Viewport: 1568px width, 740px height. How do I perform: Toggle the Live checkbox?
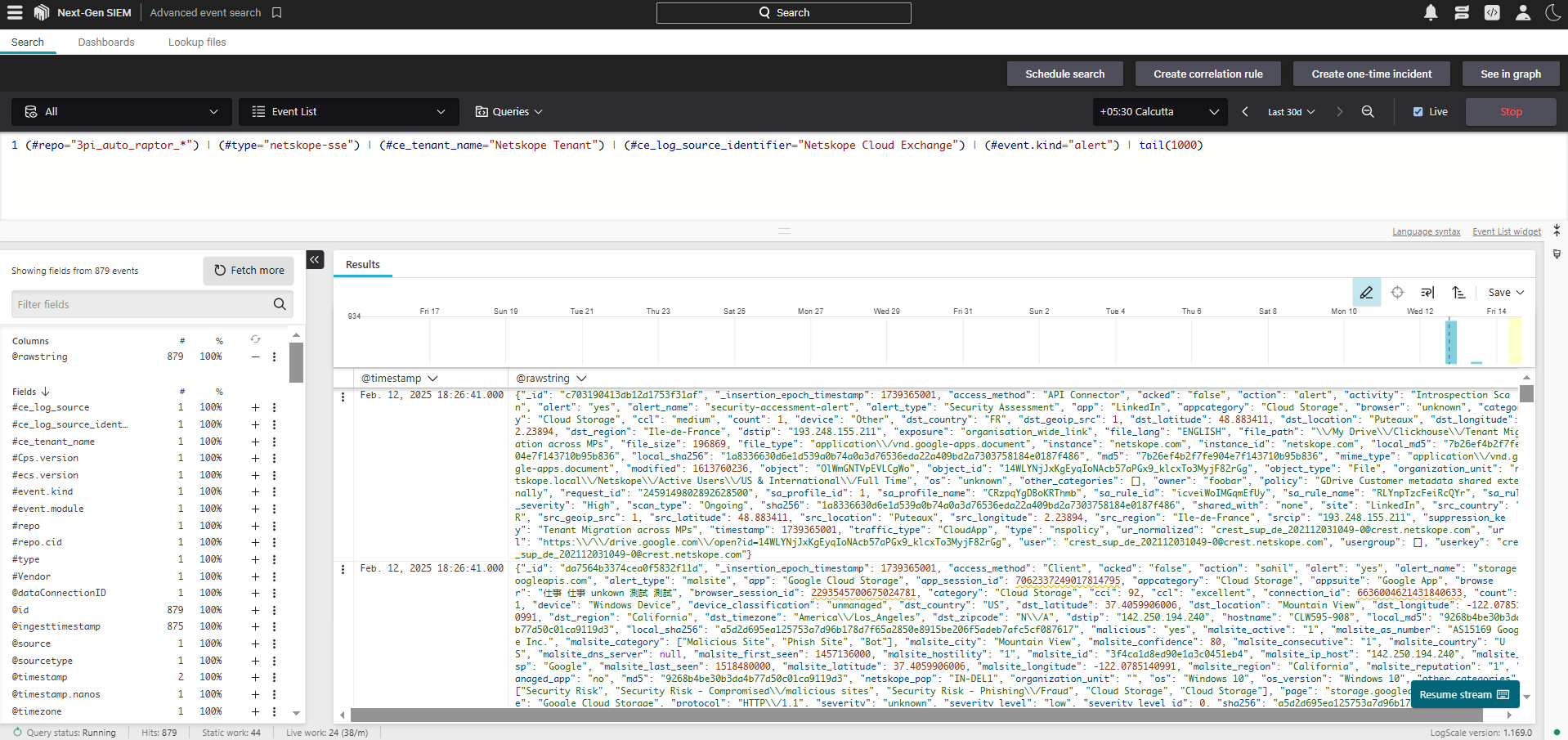pos(1418,112)
